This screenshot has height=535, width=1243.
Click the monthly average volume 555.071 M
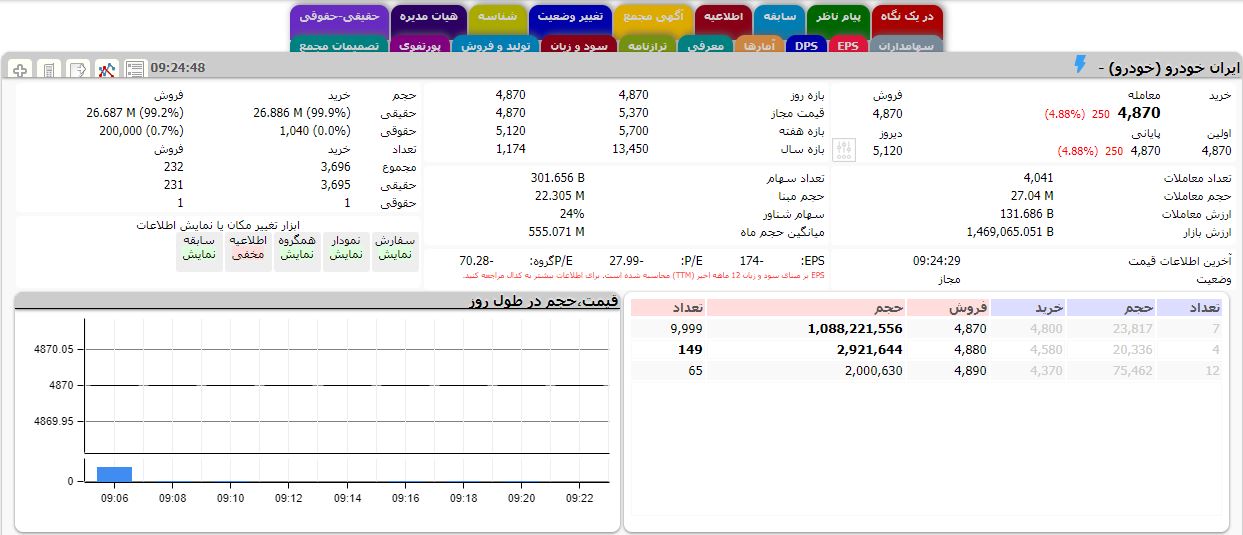[557, 231]
